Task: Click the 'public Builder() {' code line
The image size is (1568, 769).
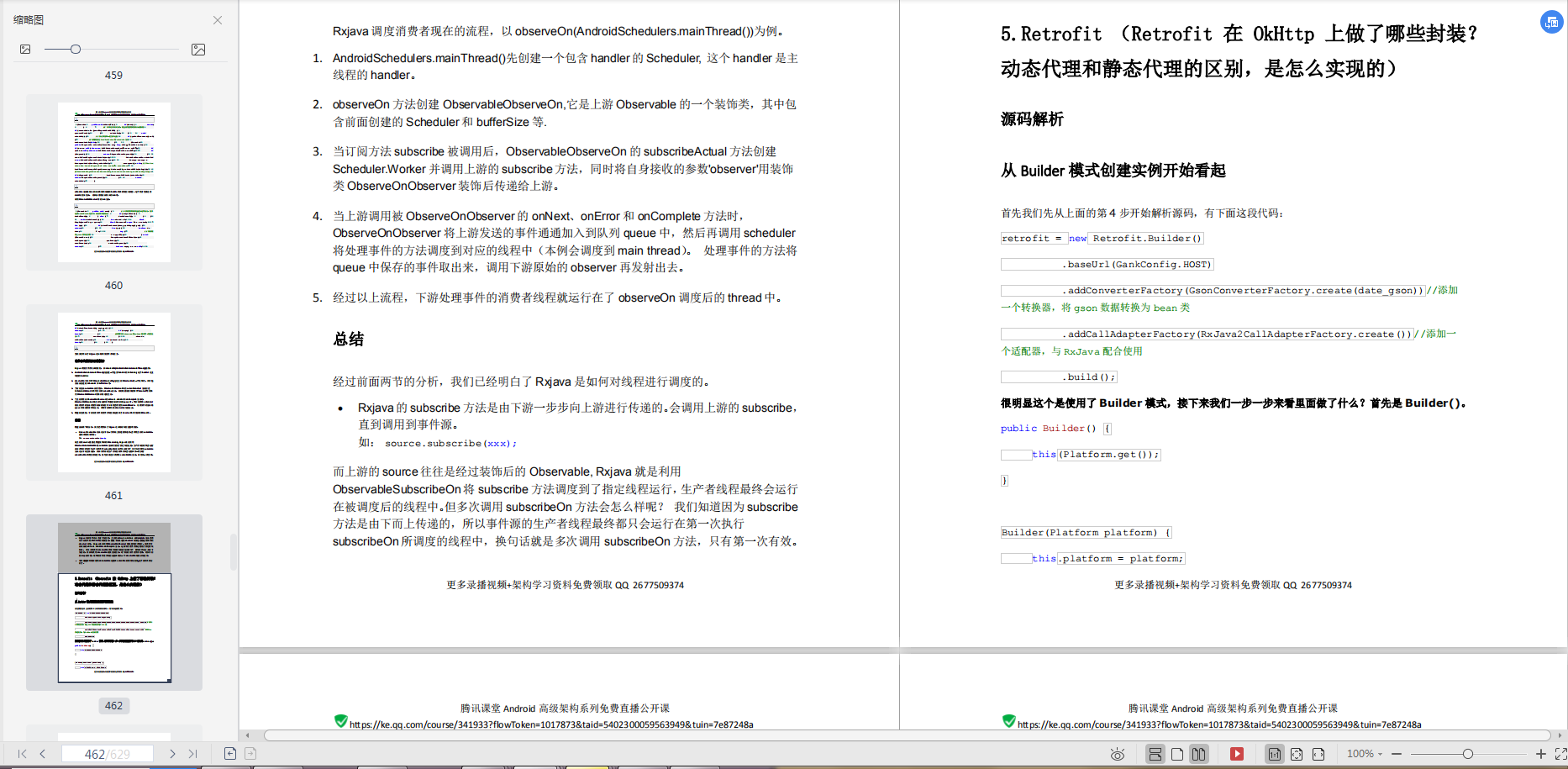Action: point(1055,429)
